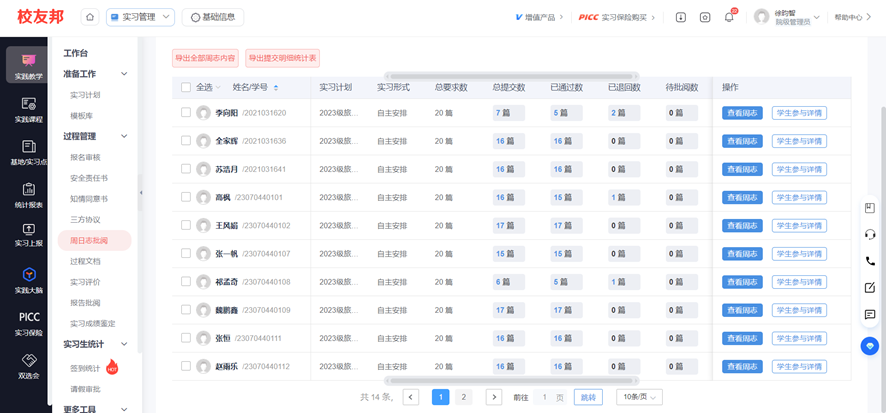The width and height of the screenshot is (886, 413).
Task: Tick the 全选 select-all checkbox
Action: pyautogui.click(x=186, y=88)
